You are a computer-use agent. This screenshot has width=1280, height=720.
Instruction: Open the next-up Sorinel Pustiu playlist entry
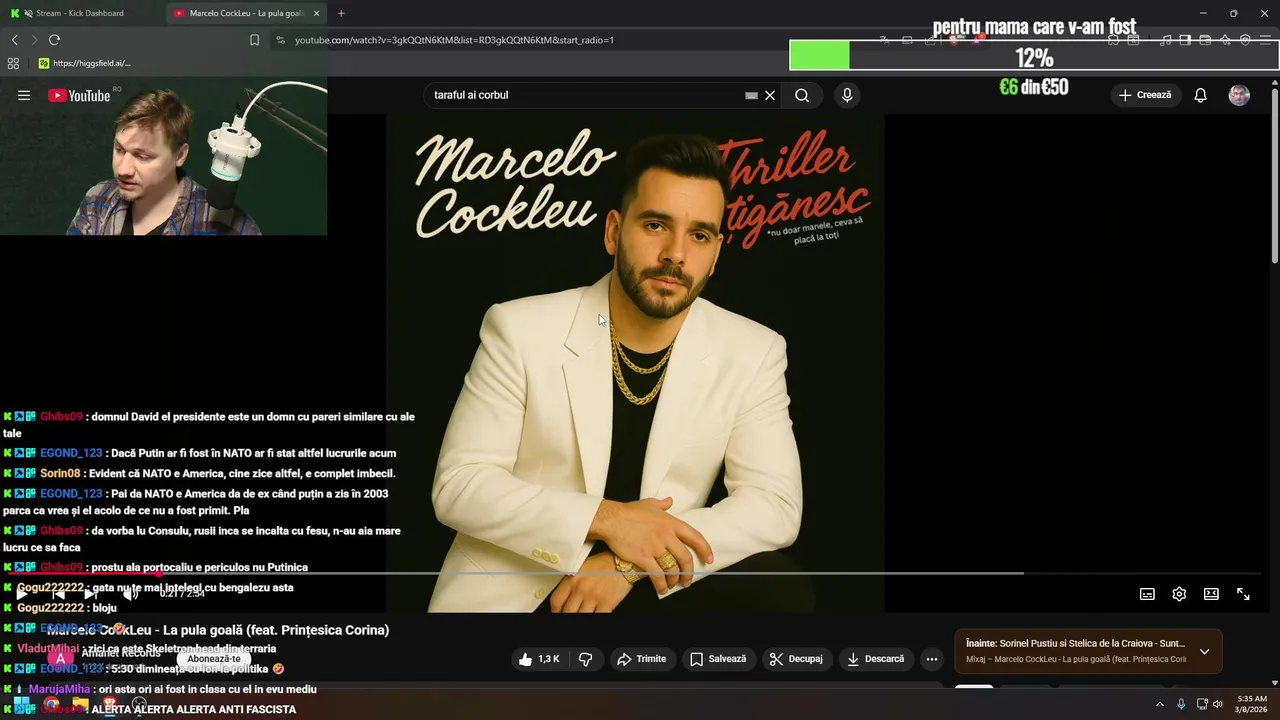1075,643
